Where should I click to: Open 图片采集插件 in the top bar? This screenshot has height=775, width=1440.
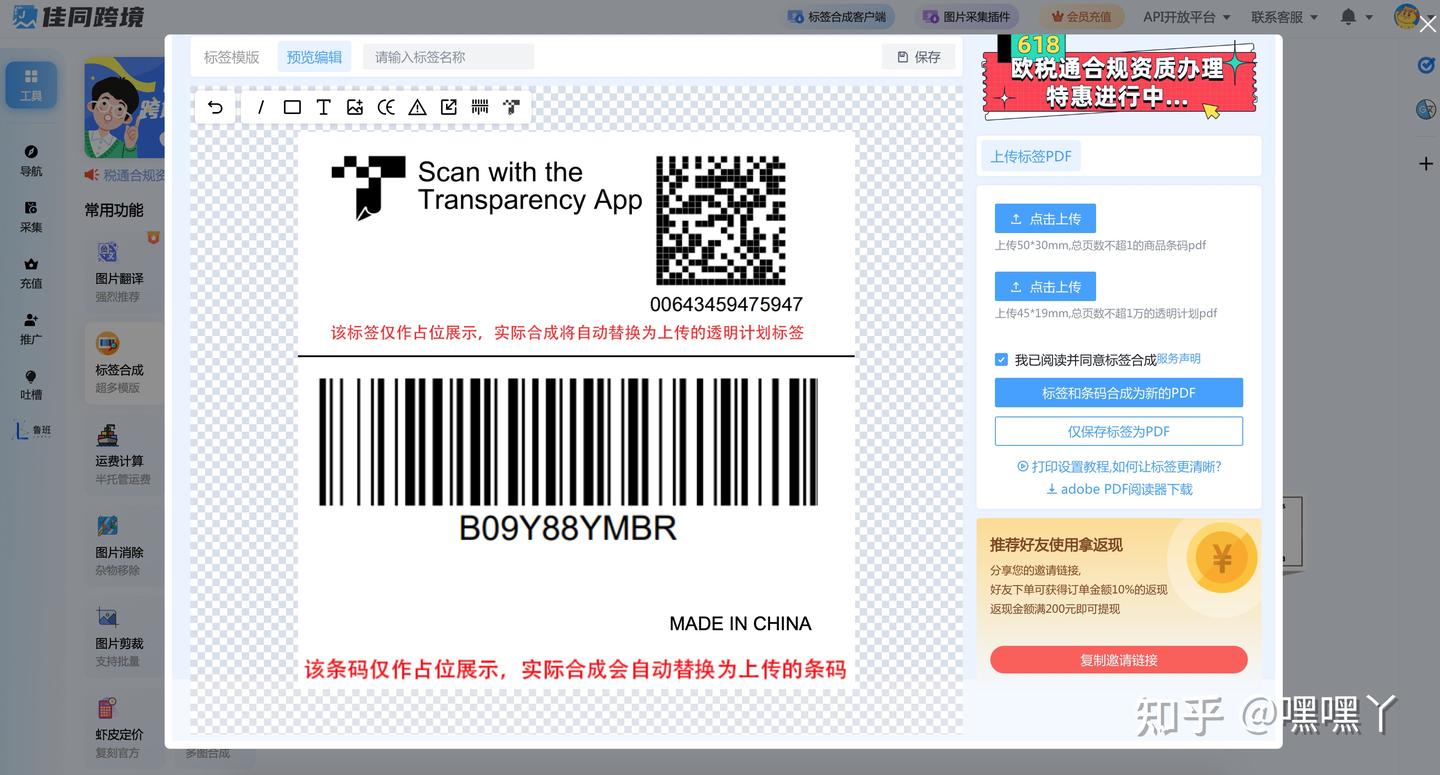point(967,17)
